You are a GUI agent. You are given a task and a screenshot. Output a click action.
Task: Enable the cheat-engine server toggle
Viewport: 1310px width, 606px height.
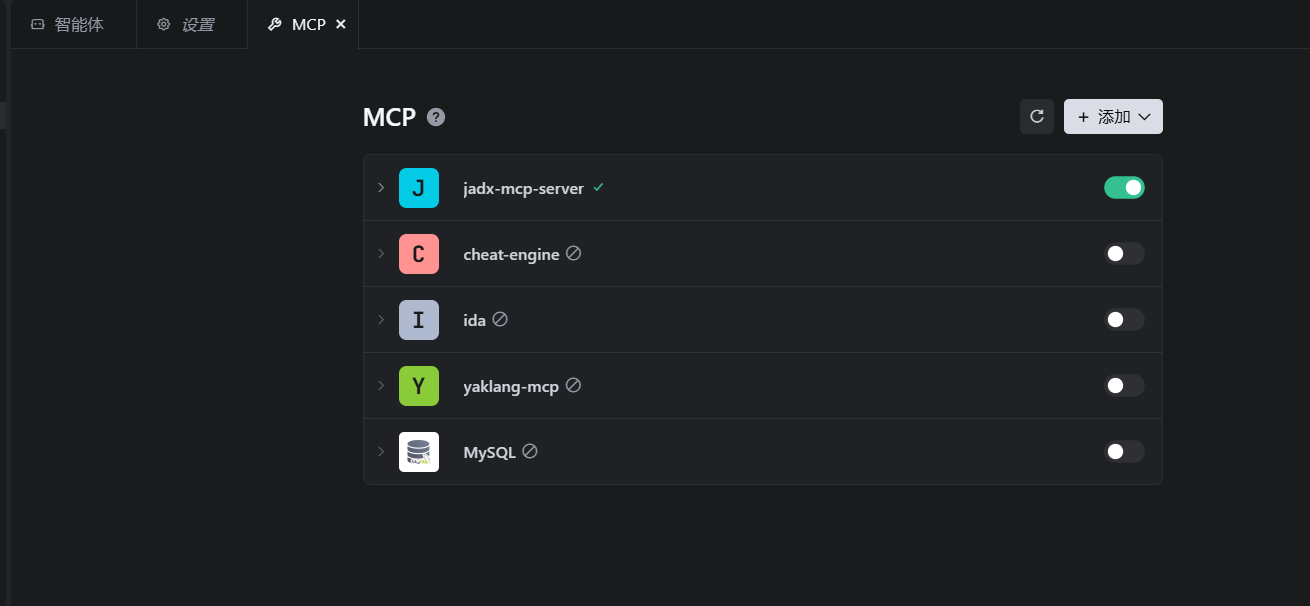pos(1124,254)
